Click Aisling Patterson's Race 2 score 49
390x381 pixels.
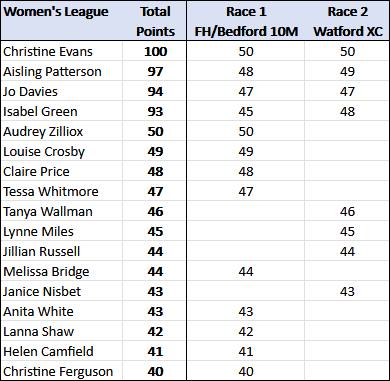pyautogui.click(x=347, y=71)
